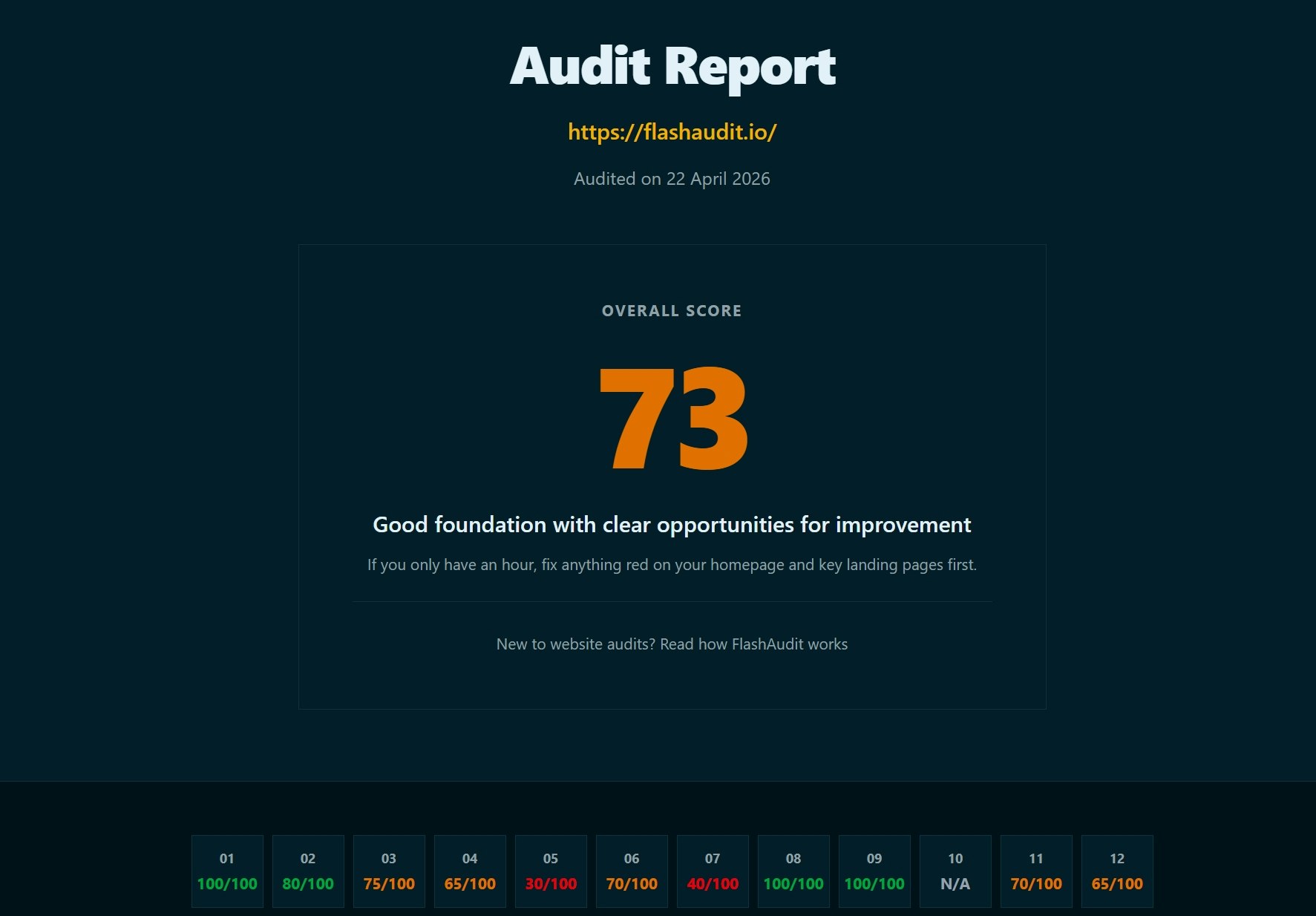Open the red 40/100 section 07 card

point(713,871)
